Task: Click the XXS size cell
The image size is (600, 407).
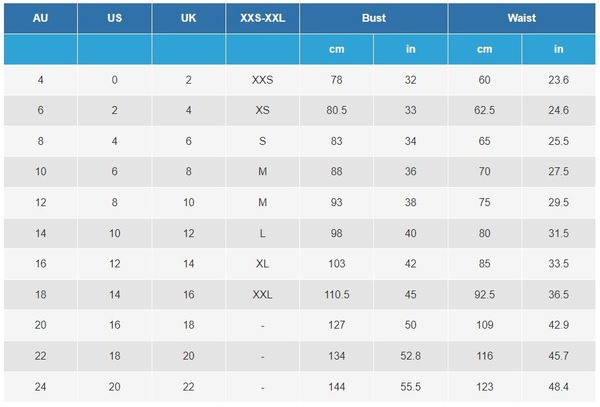Action: [x=262, y=80]
